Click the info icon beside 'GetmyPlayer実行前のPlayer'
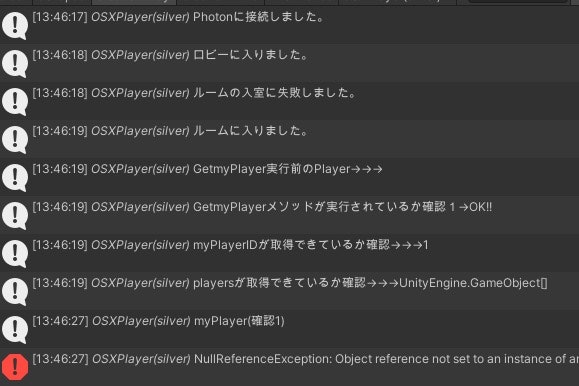Viewport: 579px width, 386px height. tap(15, 178)
